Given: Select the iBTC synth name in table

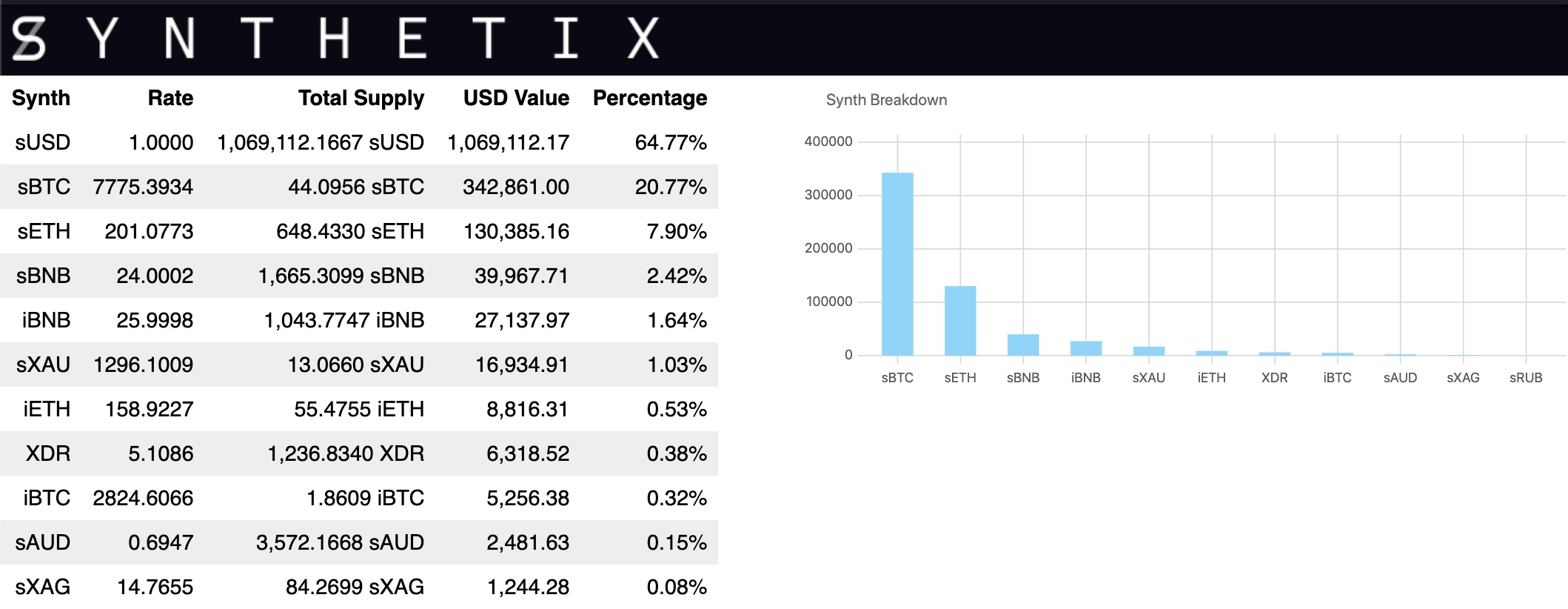Looking at the screenshot, I should tap(47, 498).
